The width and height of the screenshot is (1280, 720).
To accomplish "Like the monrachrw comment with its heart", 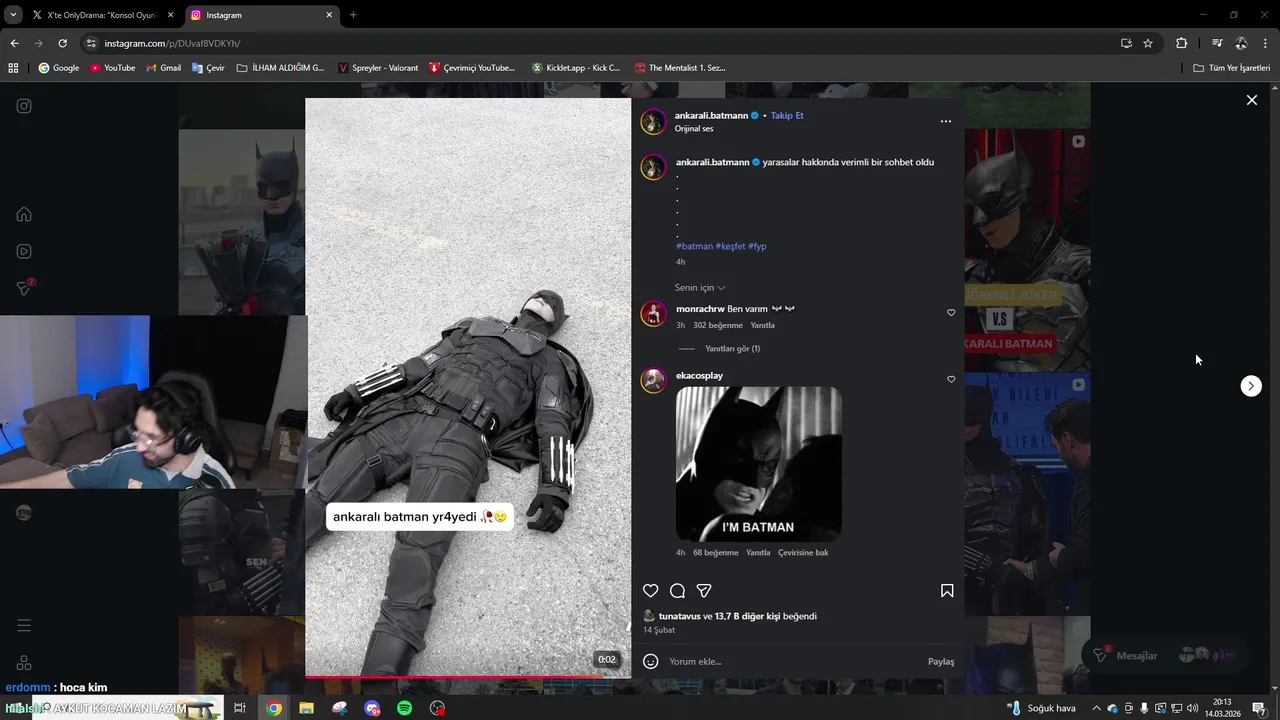I will (x=951, y=313).
